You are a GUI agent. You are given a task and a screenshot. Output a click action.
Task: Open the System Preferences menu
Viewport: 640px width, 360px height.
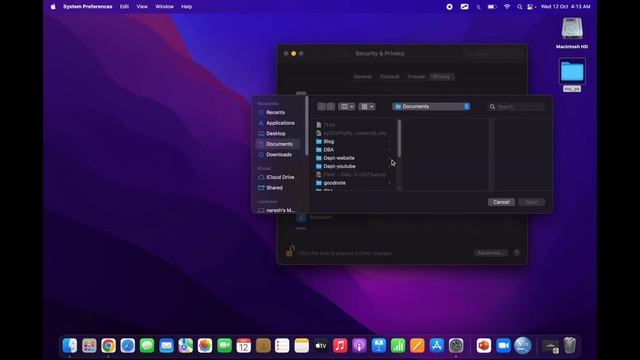pos(88,7)
